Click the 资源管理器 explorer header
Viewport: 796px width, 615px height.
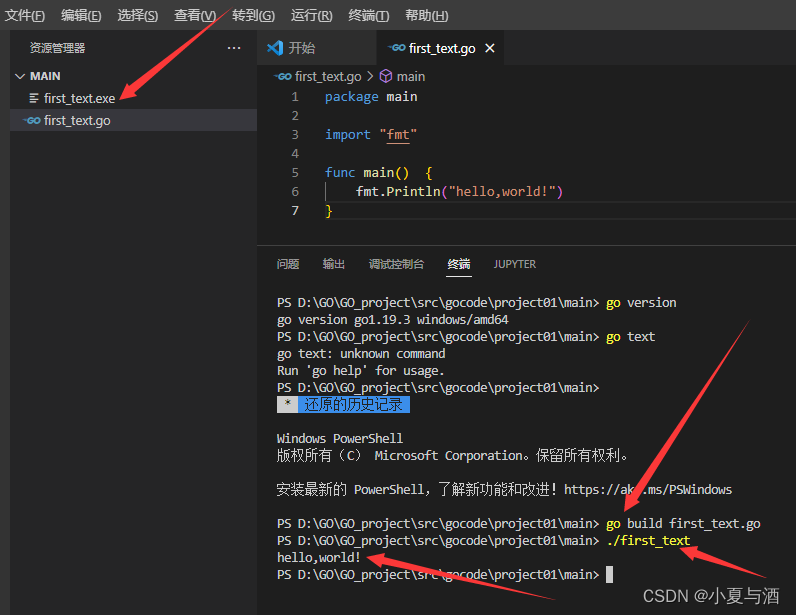57,48
